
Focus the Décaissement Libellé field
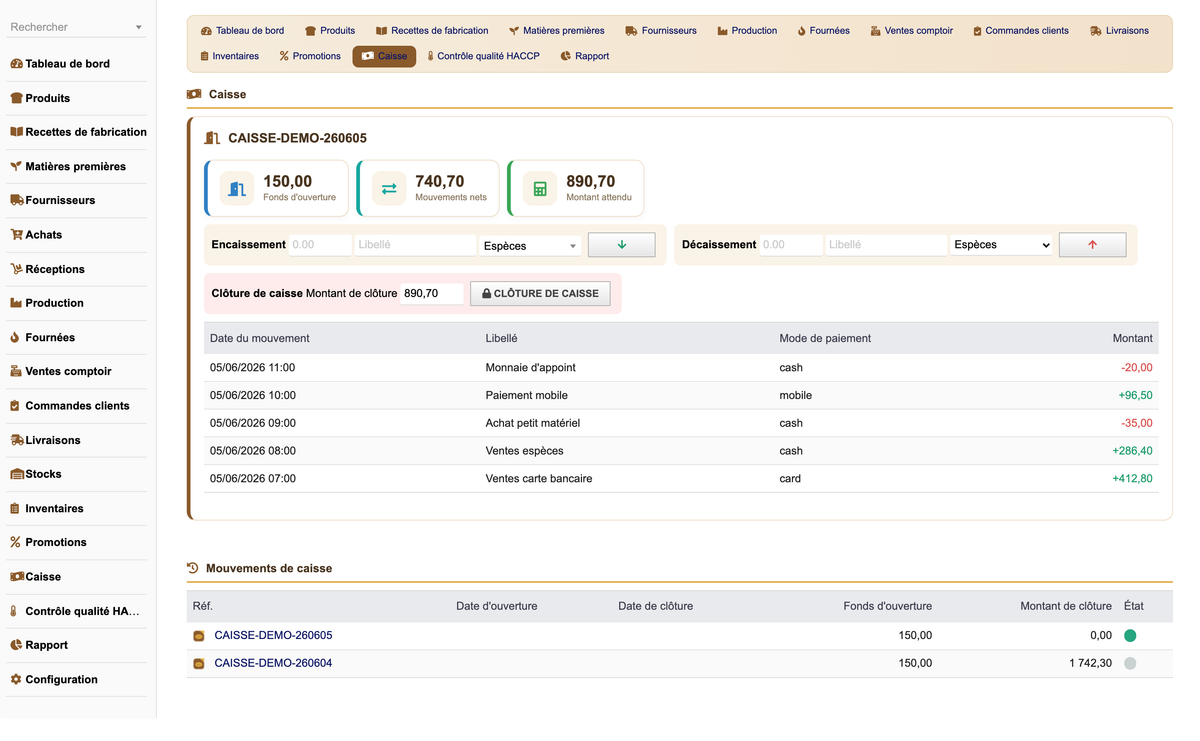coord(887,245)
